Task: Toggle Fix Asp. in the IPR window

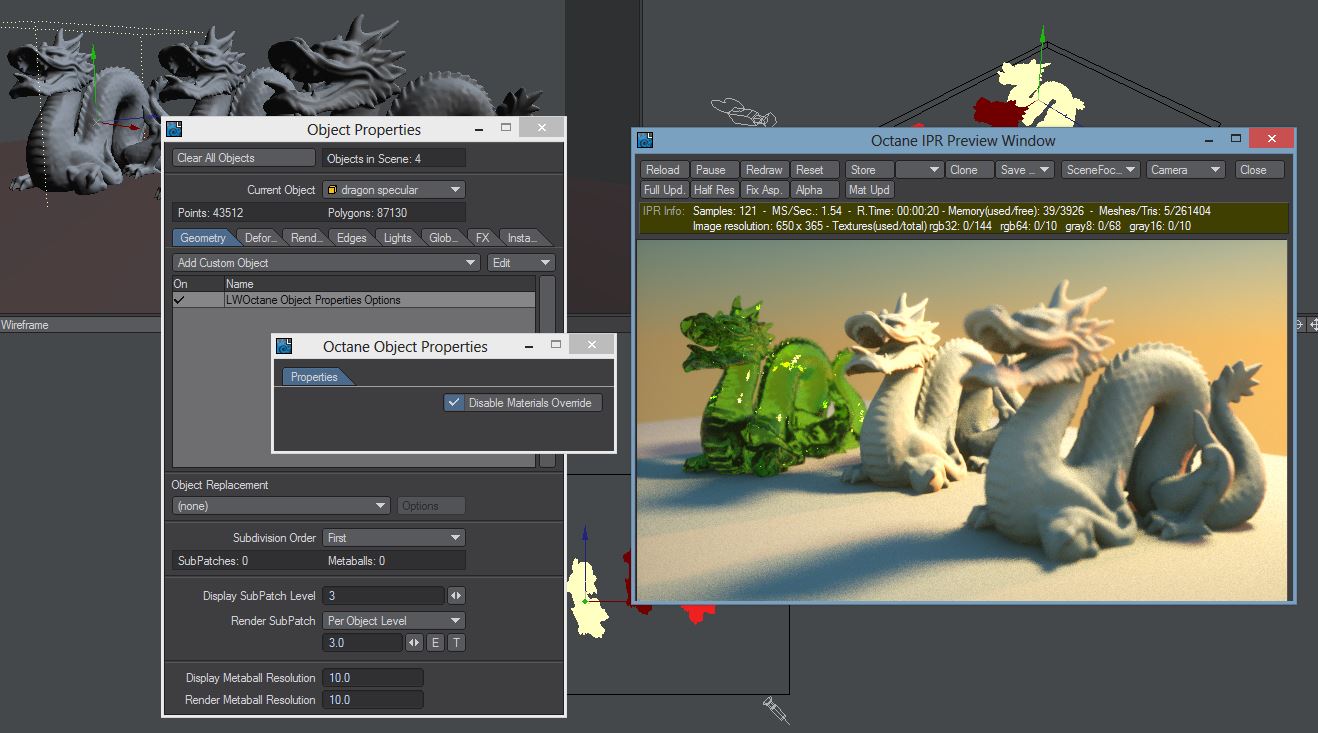Action: (x=764, y=190)
